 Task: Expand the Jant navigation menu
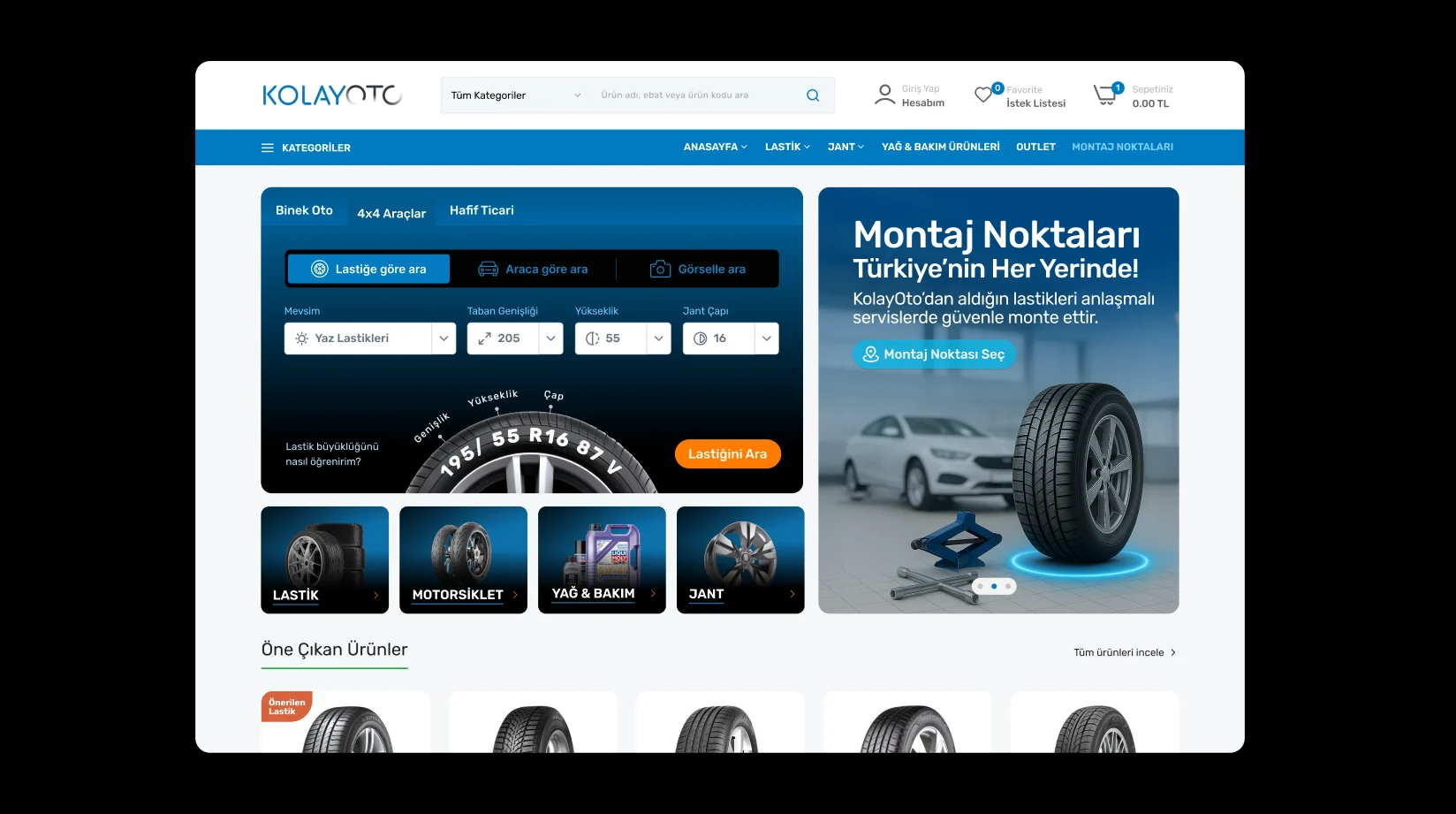(x=846, y=147)
